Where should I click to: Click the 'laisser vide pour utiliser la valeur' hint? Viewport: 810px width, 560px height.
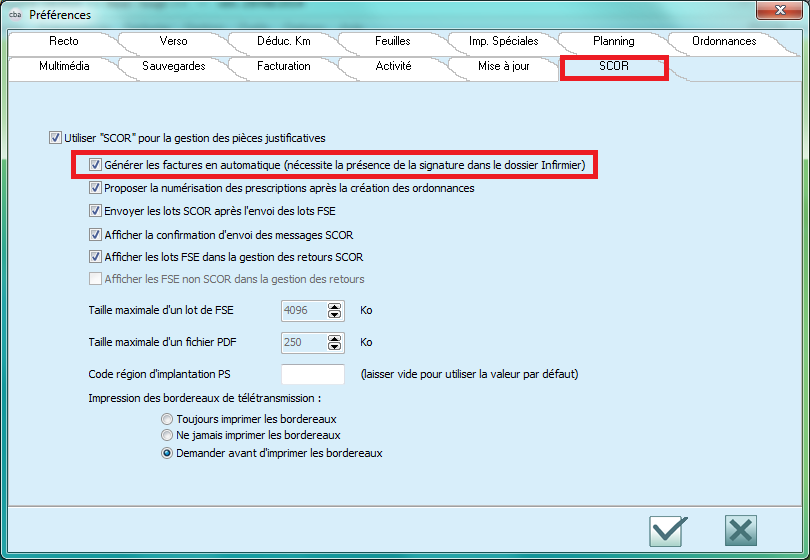[x=470, y=374]
